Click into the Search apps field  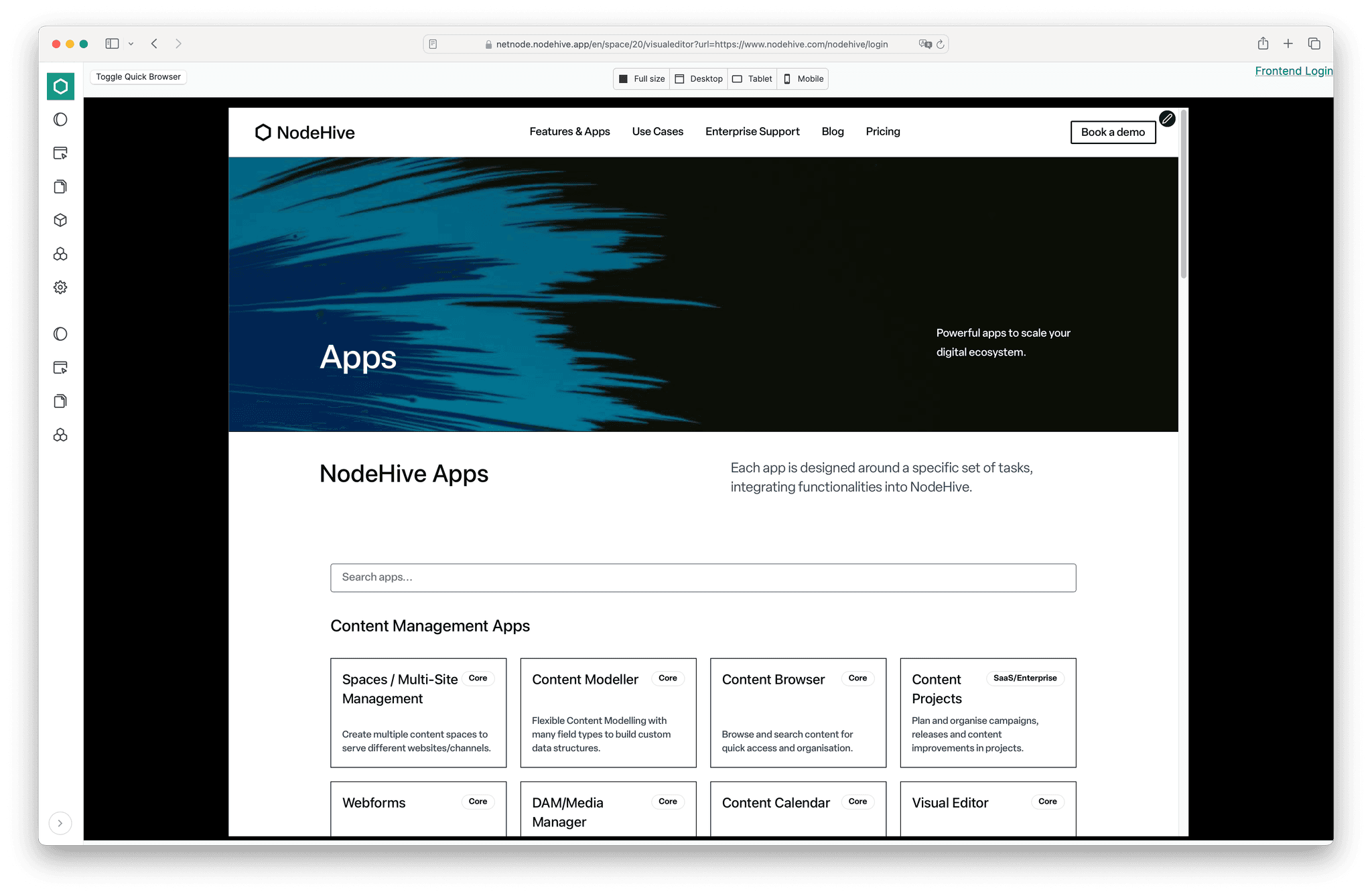[x=703, y=578]
